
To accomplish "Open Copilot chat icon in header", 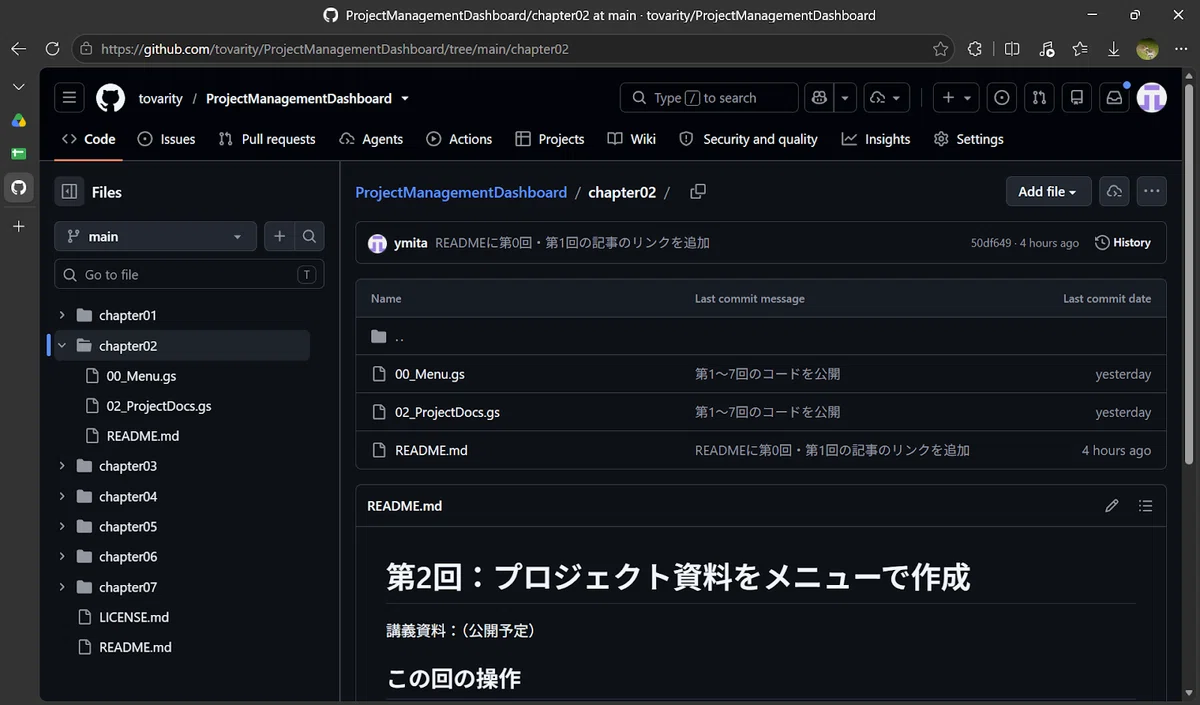I will point(820,98).
